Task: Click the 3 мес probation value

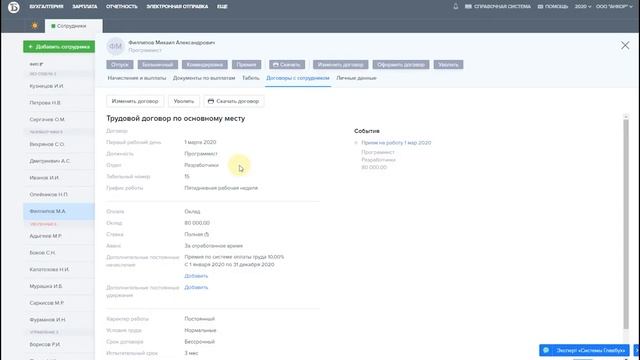Action: point(191,353)
